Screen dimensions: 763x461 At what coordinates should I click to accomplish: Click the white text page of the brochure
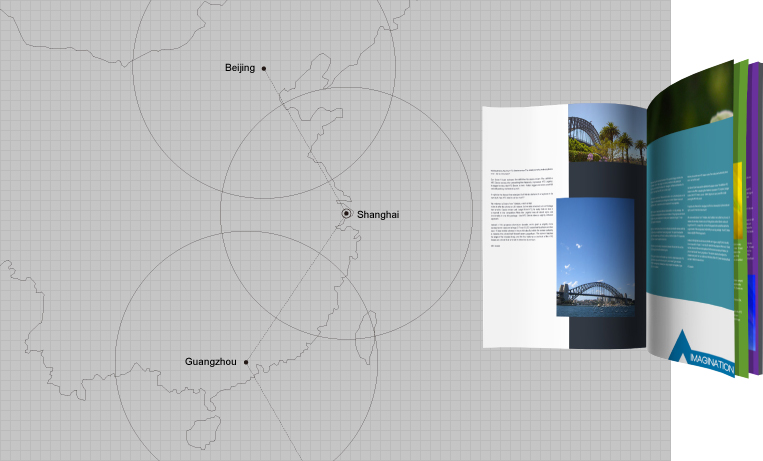[525, 226]
